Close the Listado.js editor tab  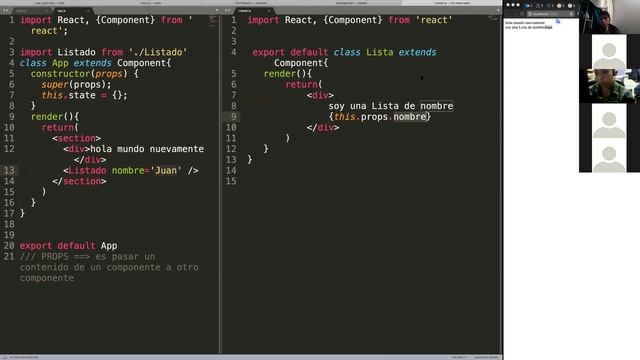[269, 11]
